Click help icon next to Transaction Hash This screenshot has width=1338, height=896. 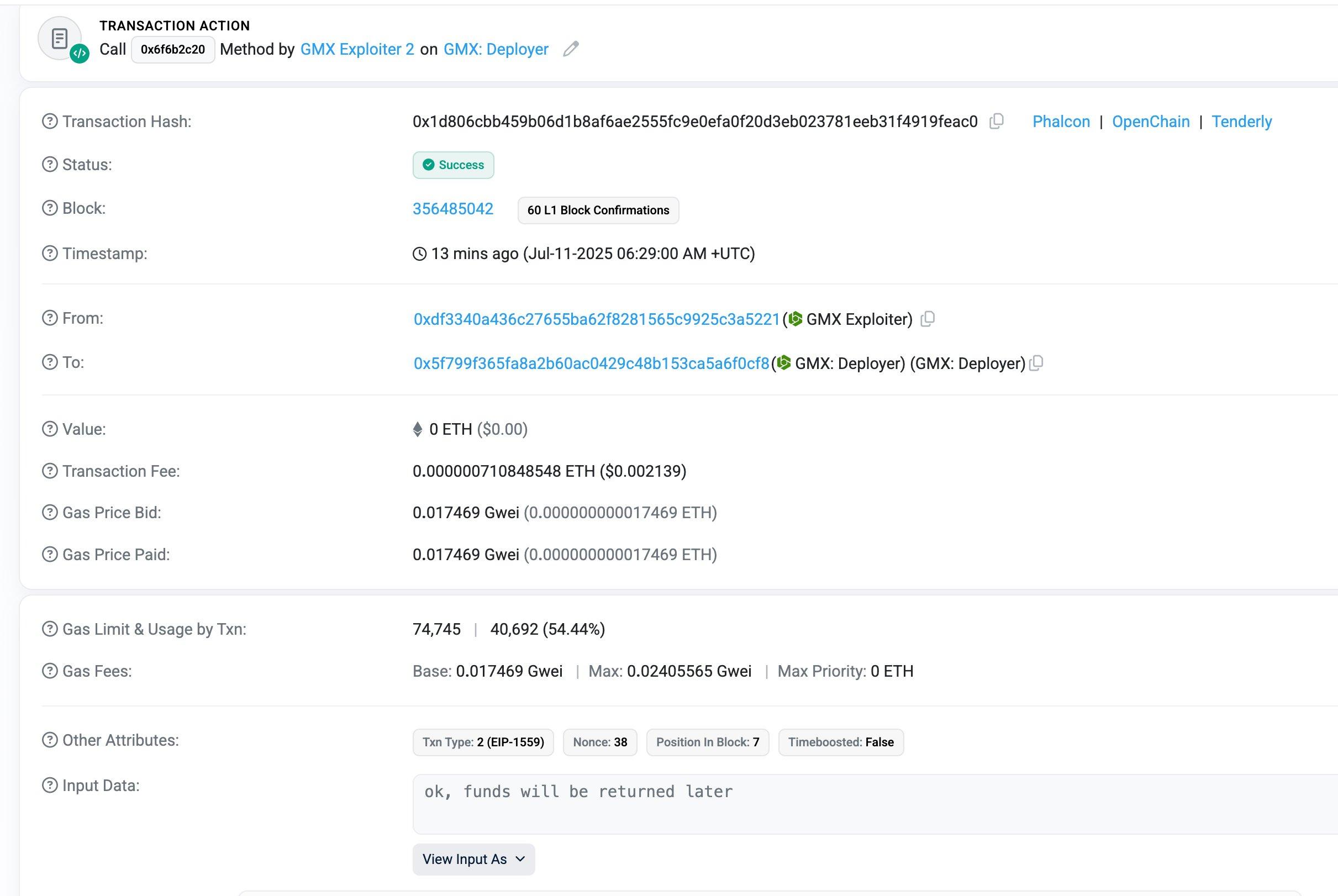tap(50, 121)
